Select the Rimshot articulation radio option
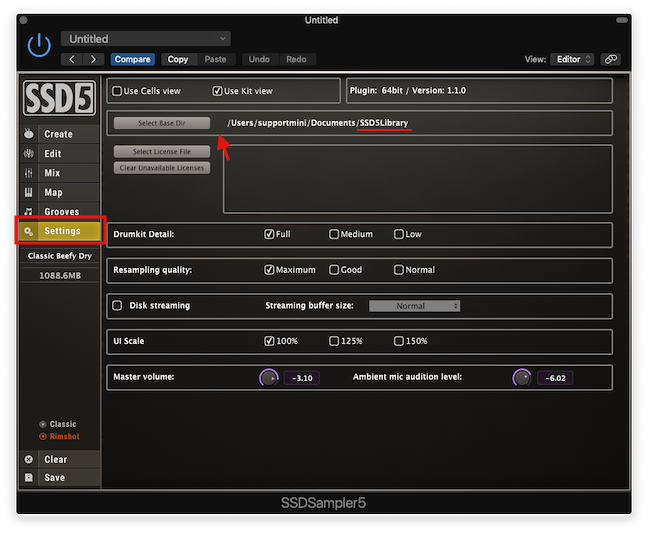Viewport: 648px width, 533px height. [x=43, y=436]
